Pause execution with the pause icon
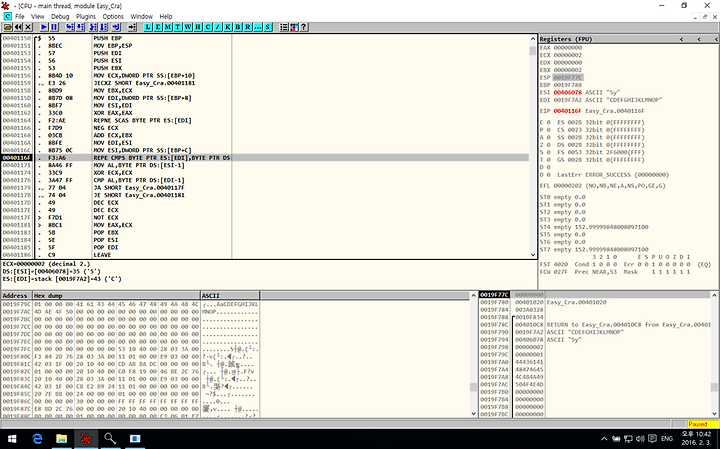720x449 pixels. tap(54, 27)
